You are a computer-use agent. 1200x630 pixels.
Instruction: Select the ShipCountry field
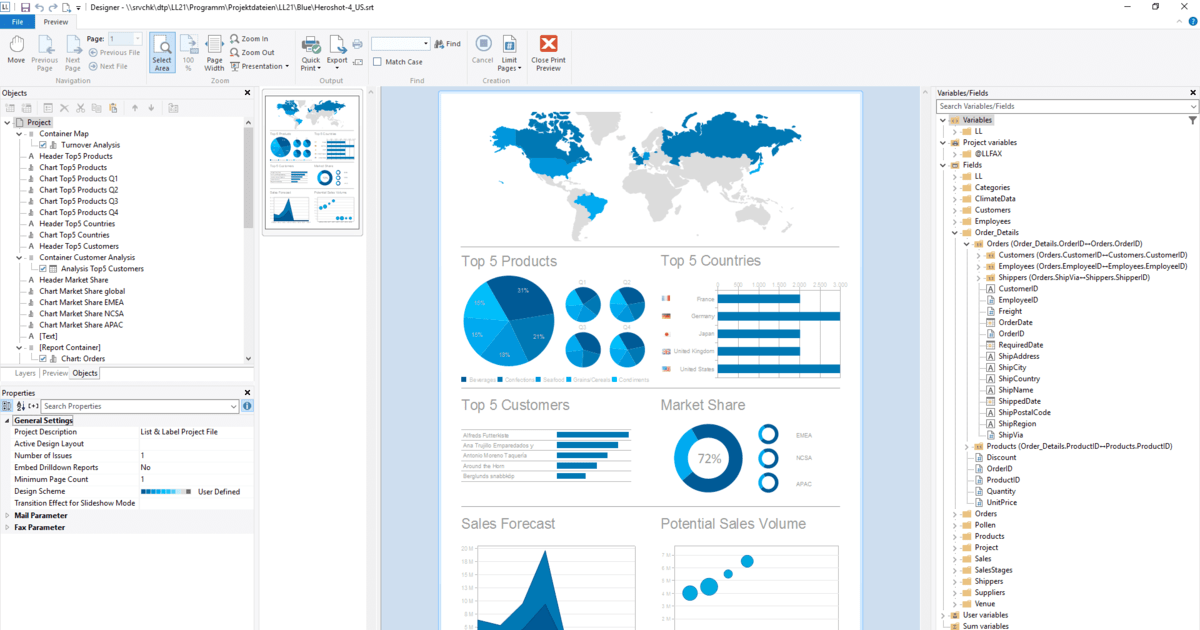point(1019,379)
